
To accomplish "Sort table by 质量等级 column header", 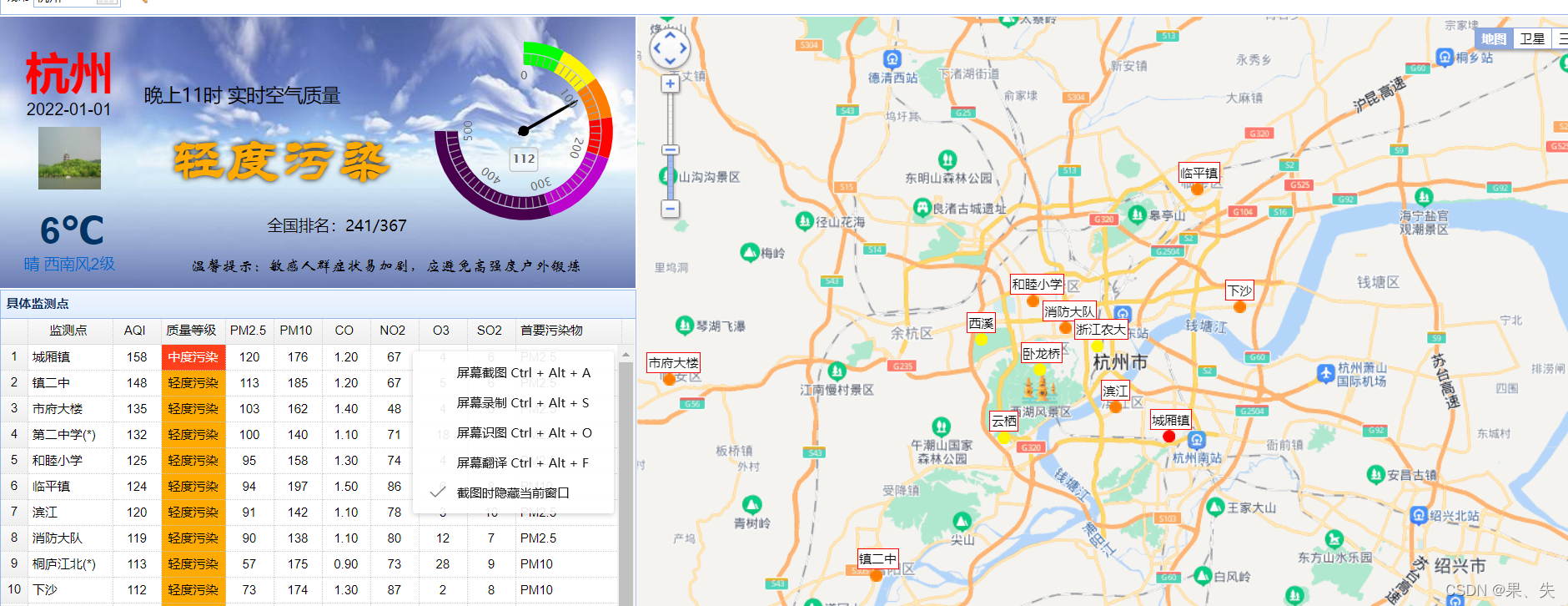I will (x=193, y=331).
